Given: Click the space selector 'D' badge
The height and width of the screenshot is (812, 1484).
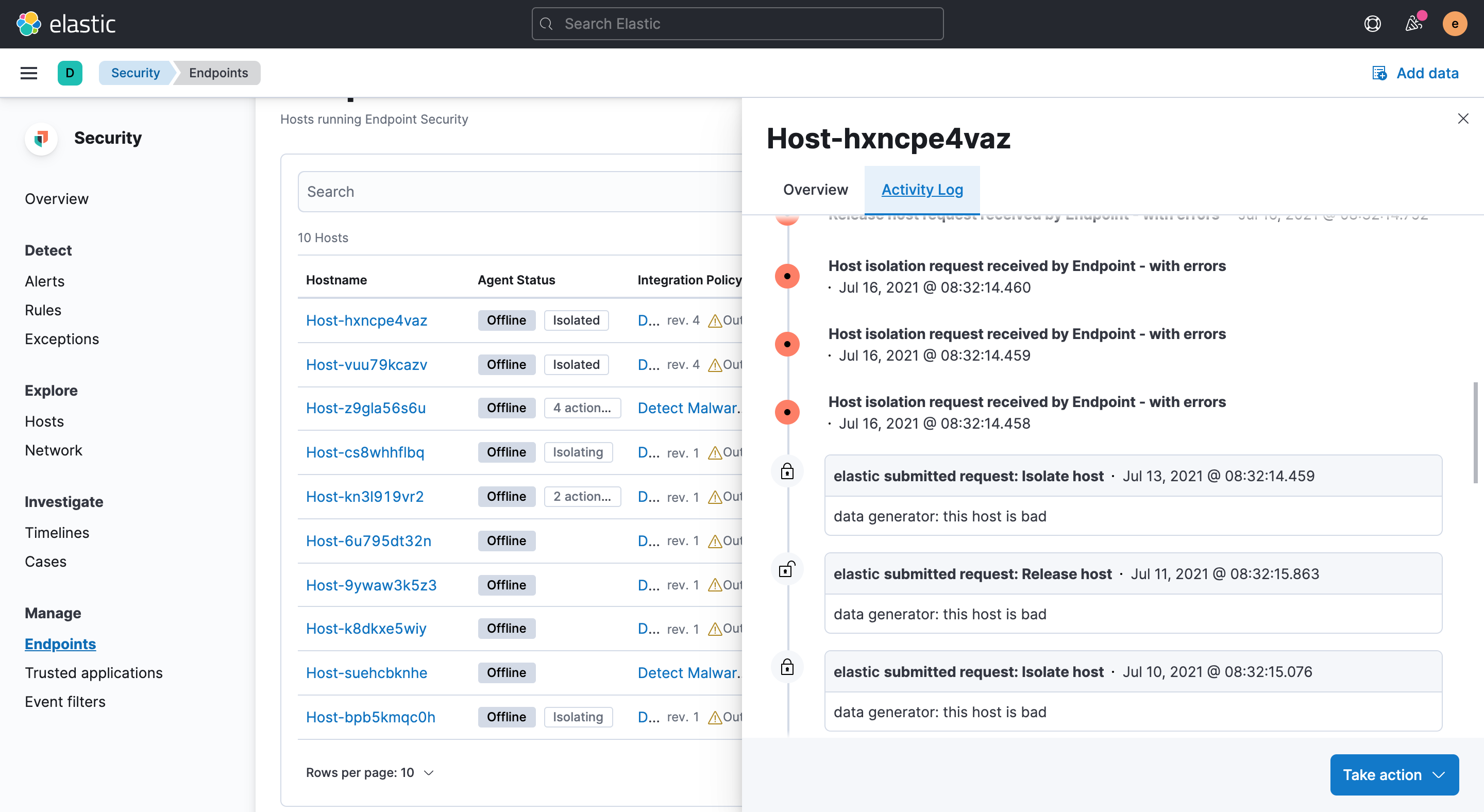Looking at the screenshot, I should [x=70, y=73].
